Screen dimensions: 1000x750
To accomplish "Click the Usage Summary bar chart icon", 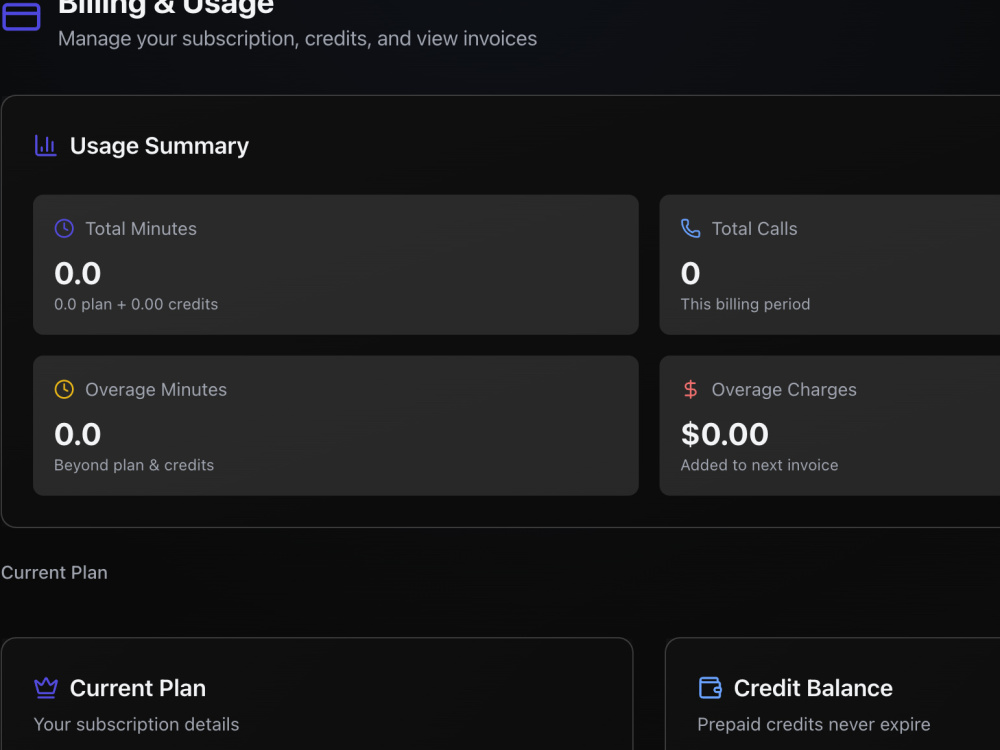I will (x=45, y=145).
